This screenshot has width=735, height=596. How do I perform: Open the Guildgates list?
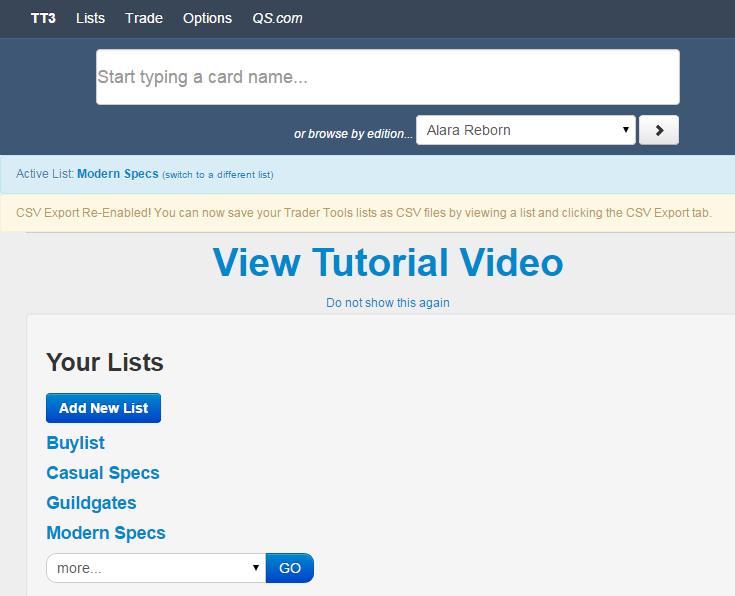[x=91, y=503]
